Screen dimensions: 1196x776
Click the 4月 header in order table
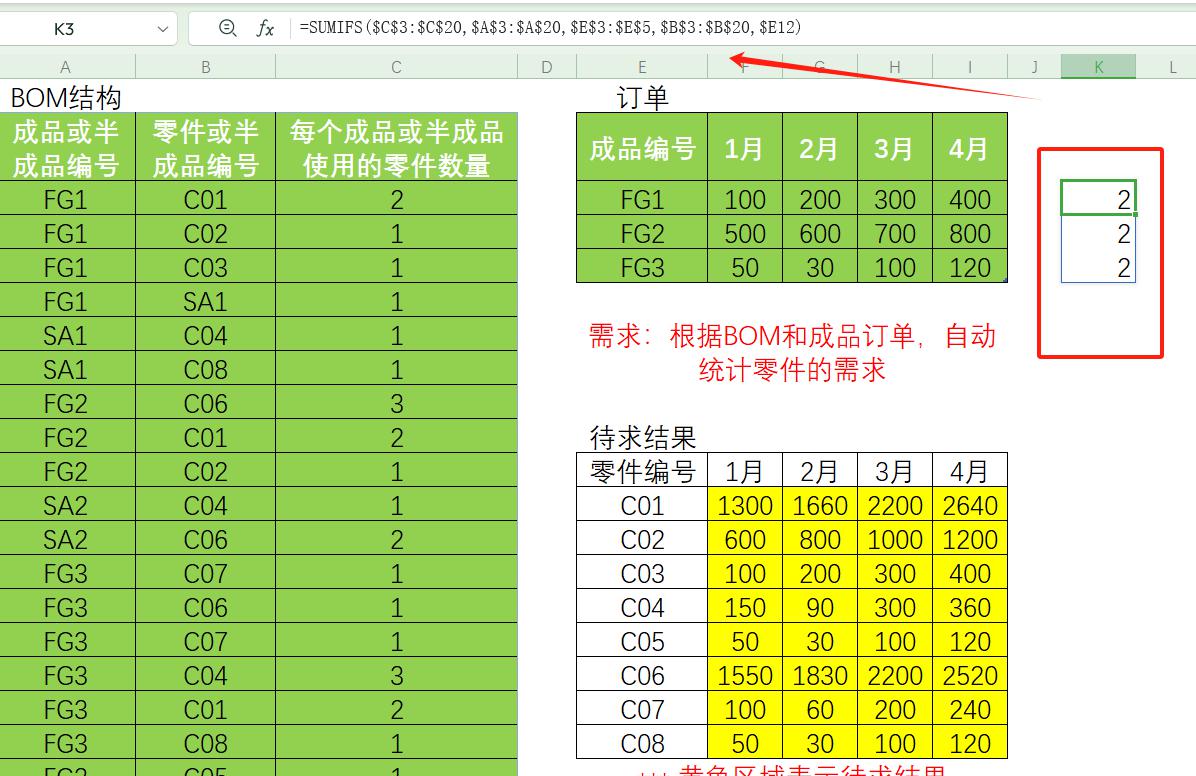[970, 147]
